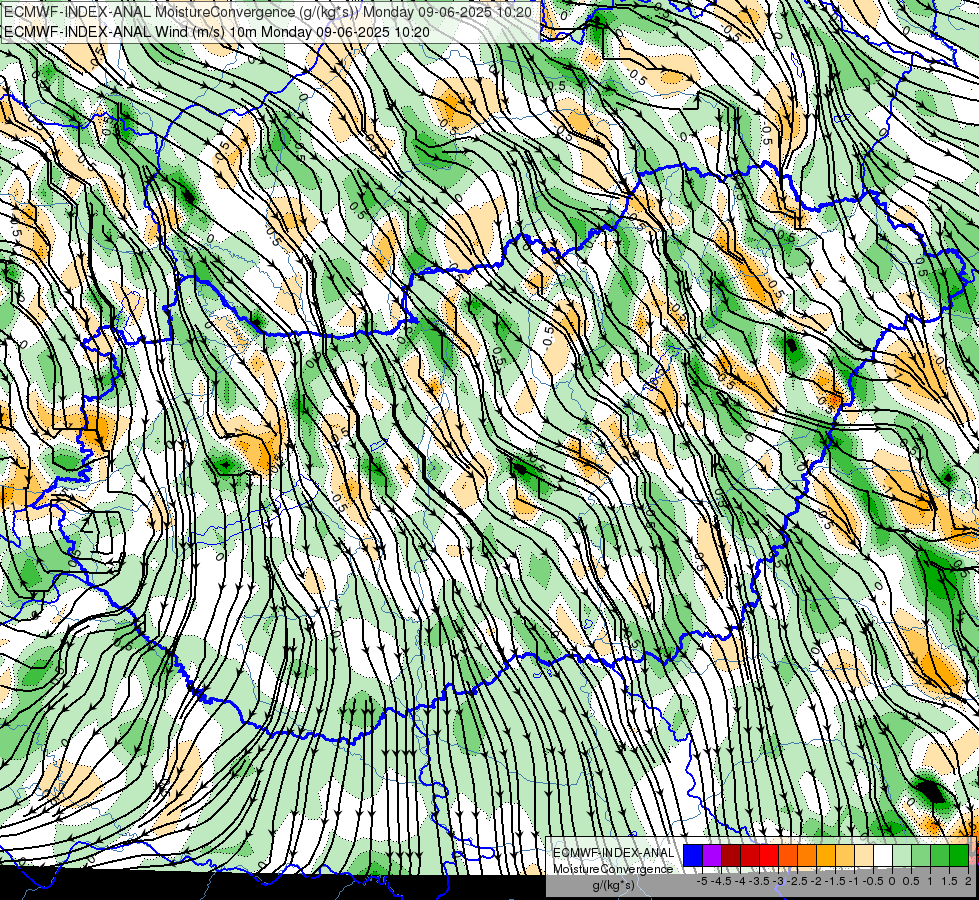Click the '-4' legend tick label
Viewport: 979px width, 900px height.
pyautogui.click(x=740, y=881)
